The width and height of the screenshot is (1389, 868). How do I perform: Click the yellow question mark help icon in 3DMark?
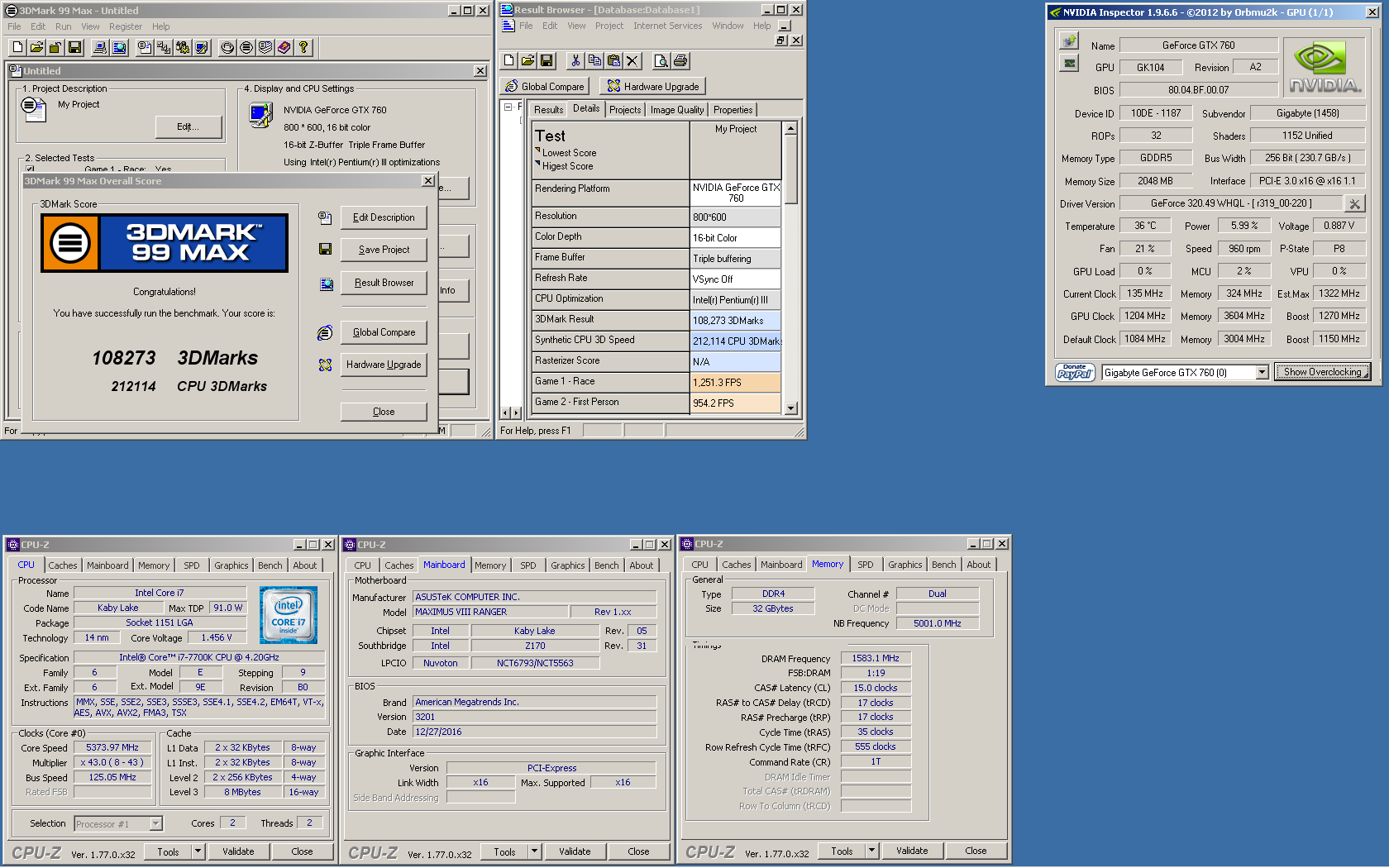coord(303,47)
